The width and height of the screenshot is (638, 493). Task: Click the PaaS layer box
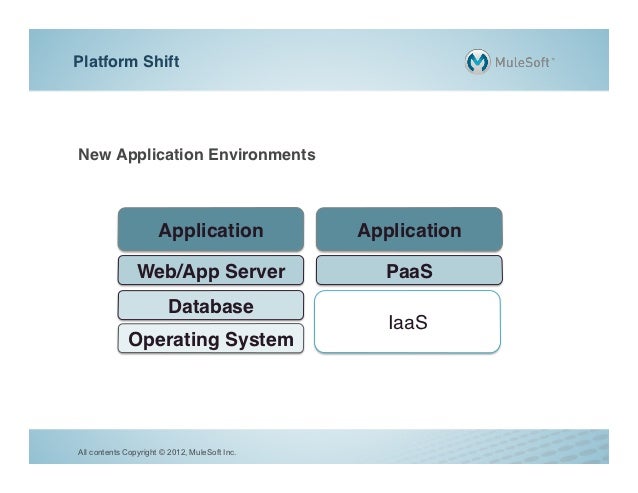click(x=409, y=270)
